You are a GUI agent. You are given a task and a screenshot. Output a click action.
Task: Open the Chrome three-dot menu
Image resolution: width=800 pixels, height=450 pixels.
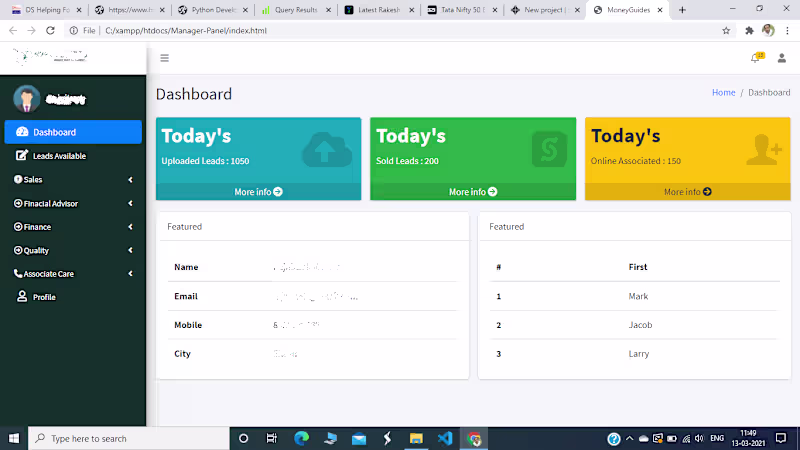(x=787, y=31)
